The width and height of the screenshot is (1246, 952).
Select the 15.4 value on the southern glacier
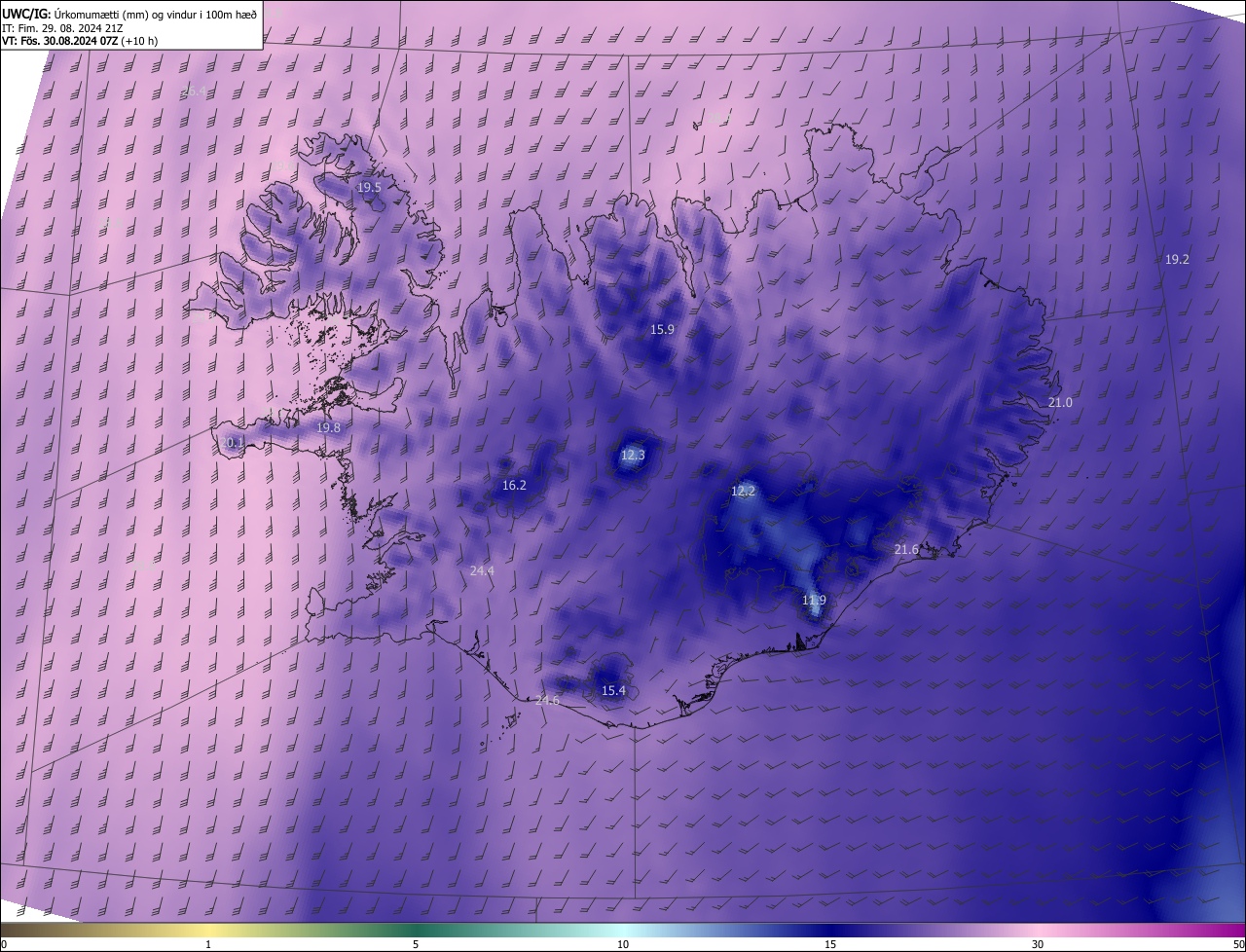point(613,691)
